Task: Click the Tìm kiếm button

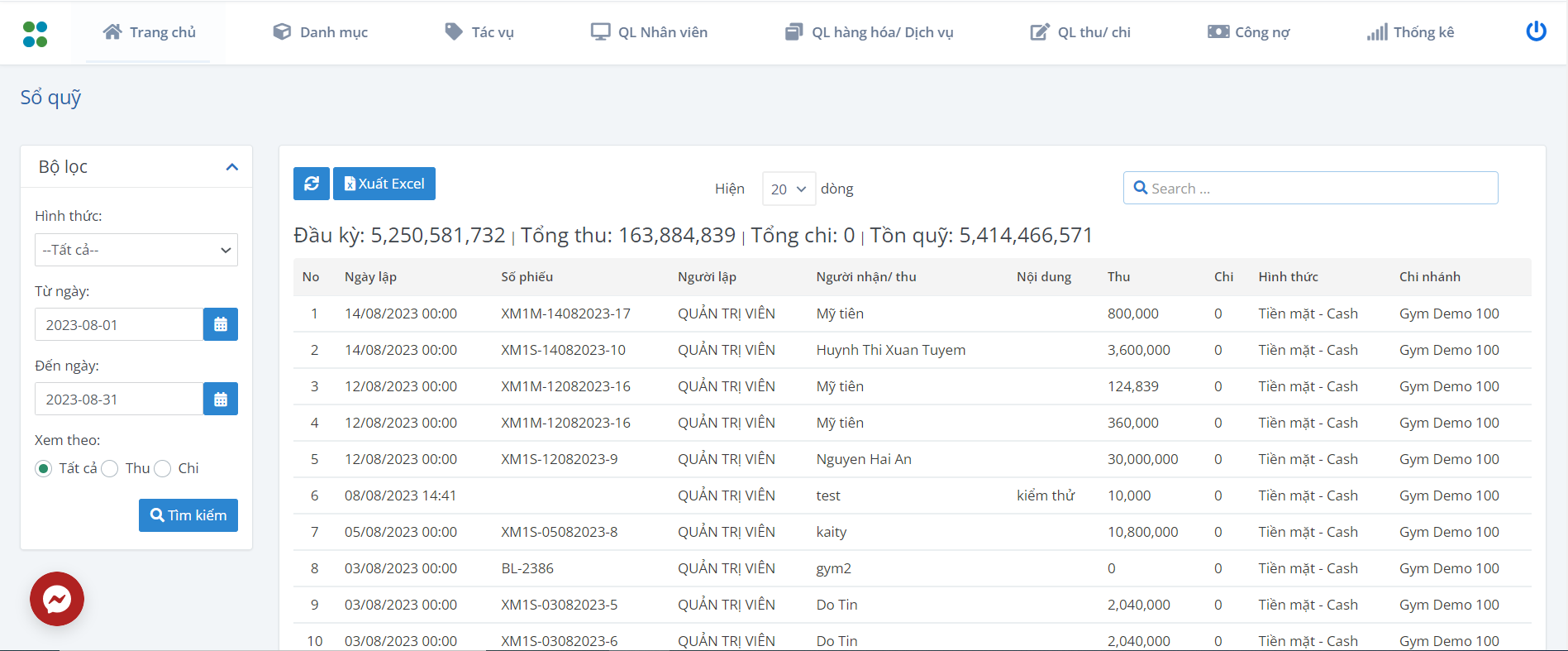Action: pos(188,515)
